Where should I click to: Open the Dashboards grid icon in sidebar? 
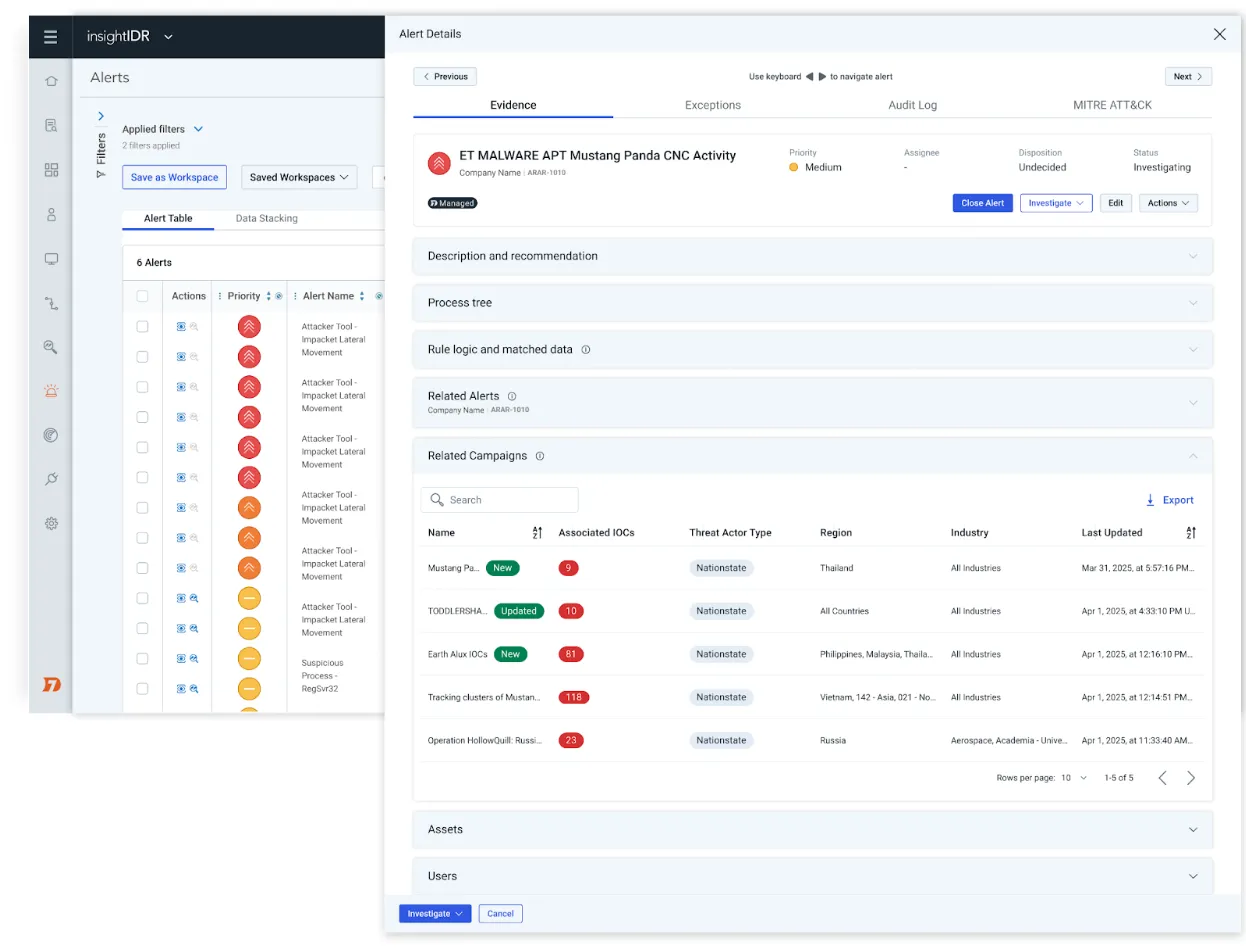coord(51,170)
